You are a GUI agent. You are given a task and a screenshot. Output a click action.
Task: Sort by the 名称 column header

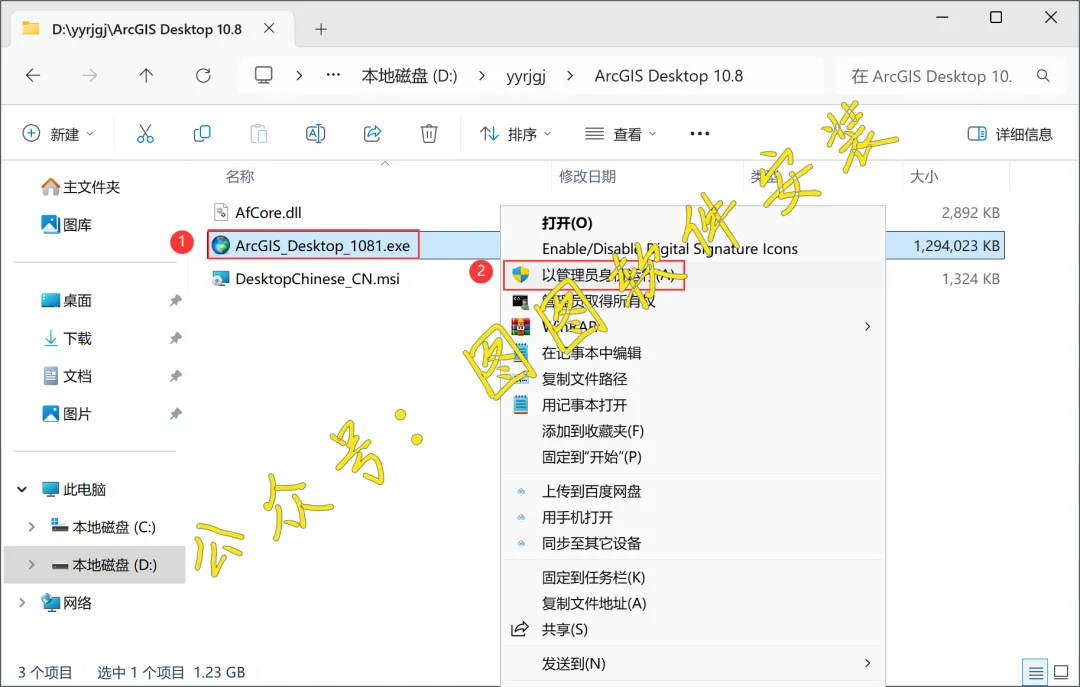coord(240,176)
